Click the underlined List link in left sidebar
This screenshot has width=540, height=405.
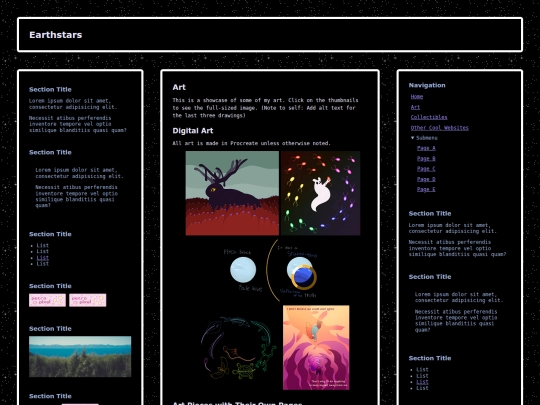pyautogui.click(x=43, y=258)
